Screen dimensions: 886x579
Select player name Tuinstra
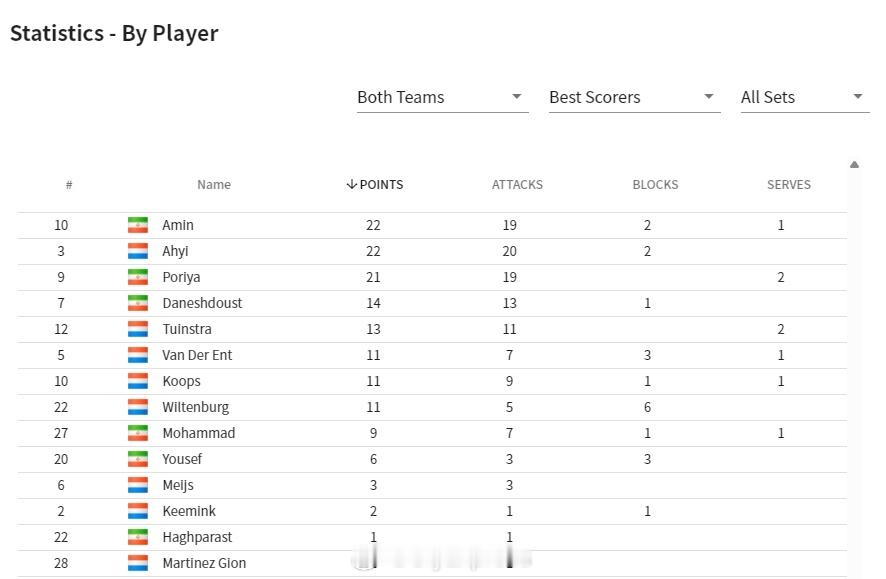click(187, 329)
